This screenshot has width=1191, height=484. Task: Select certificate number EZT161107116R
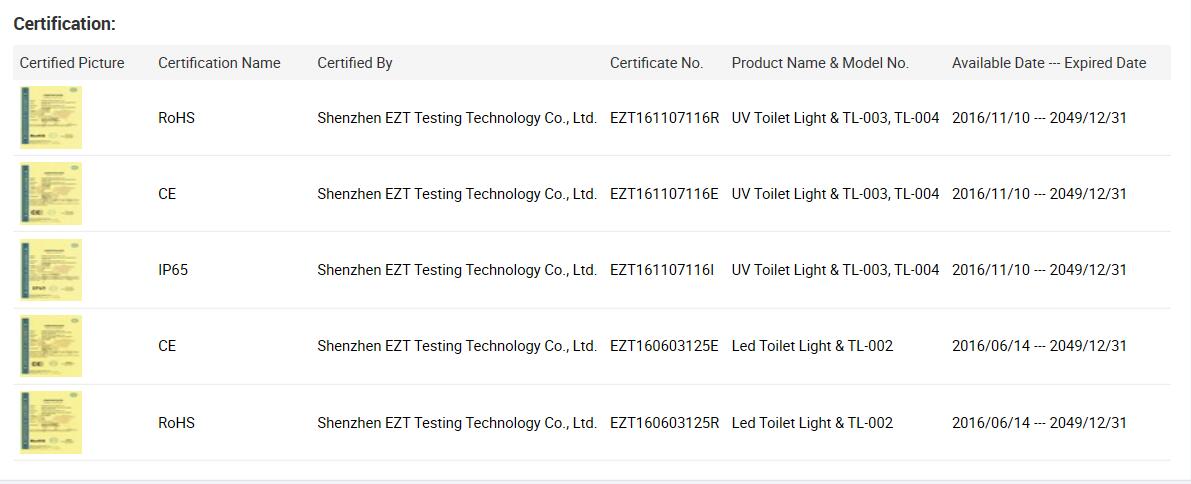pyautogui.click(x=664, y=118)
